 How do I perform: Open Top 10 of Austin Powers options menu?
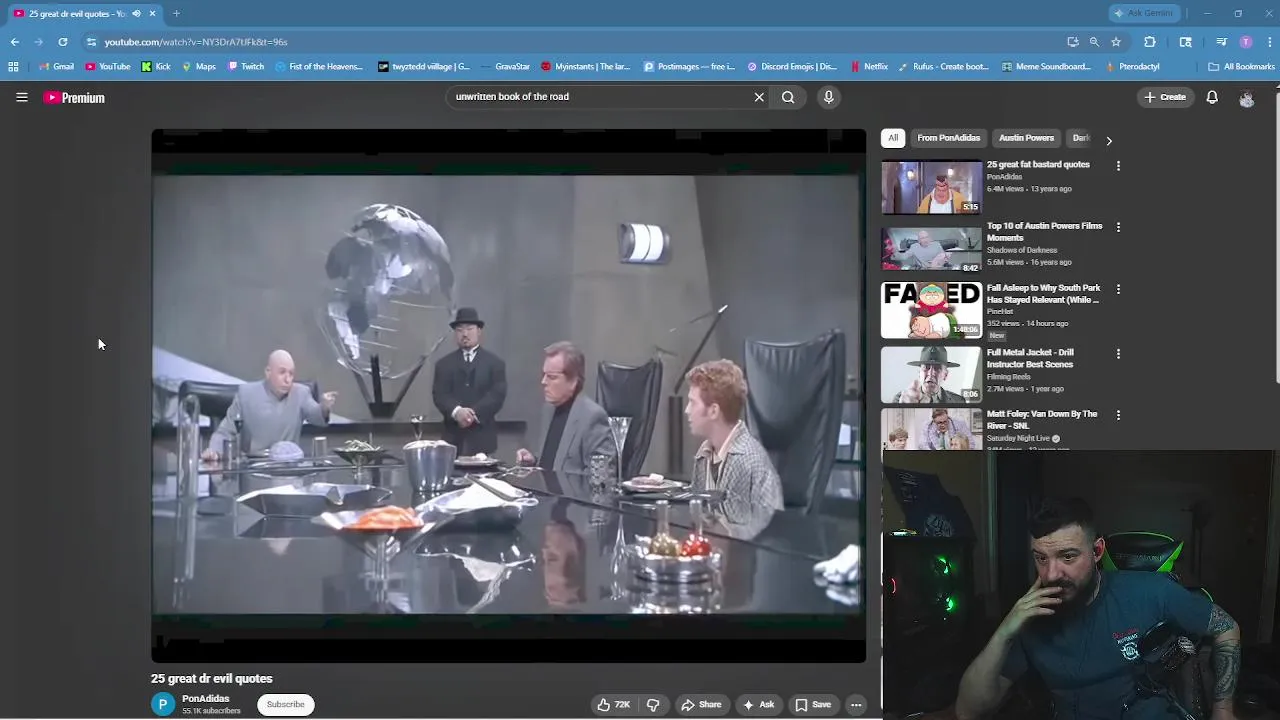pyautogui.click(x=1118, y=227)
